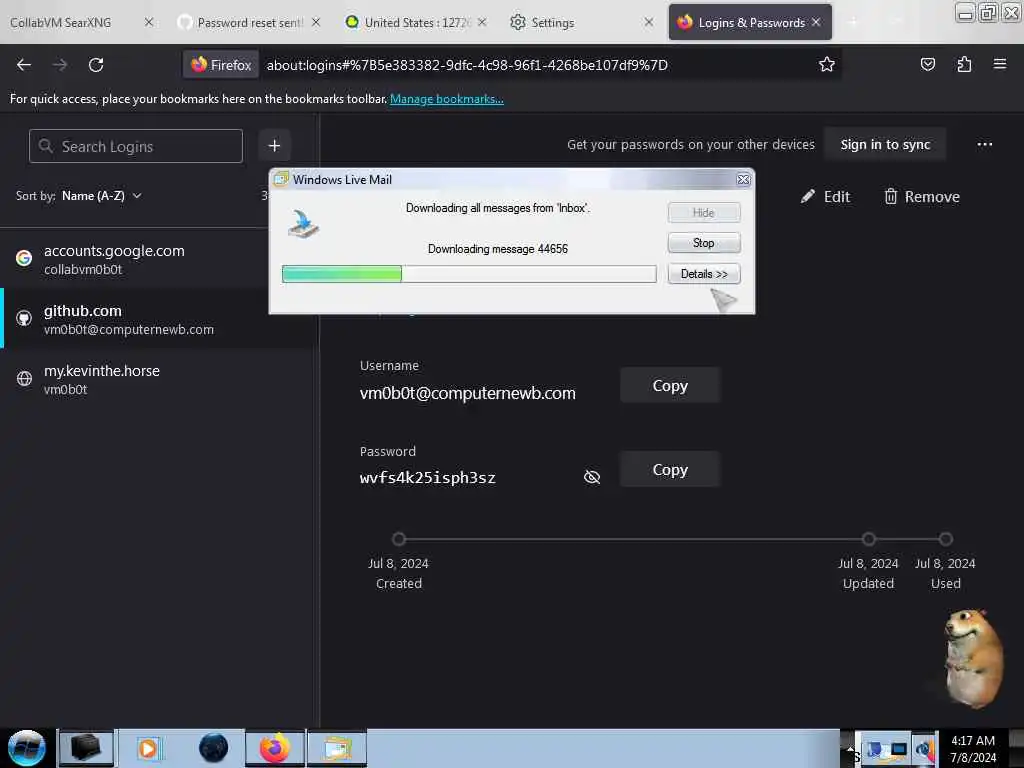The image size is (1024, 768).
Task: Click the Downloading message 44656 text
Action: click(x=498, y=249)
